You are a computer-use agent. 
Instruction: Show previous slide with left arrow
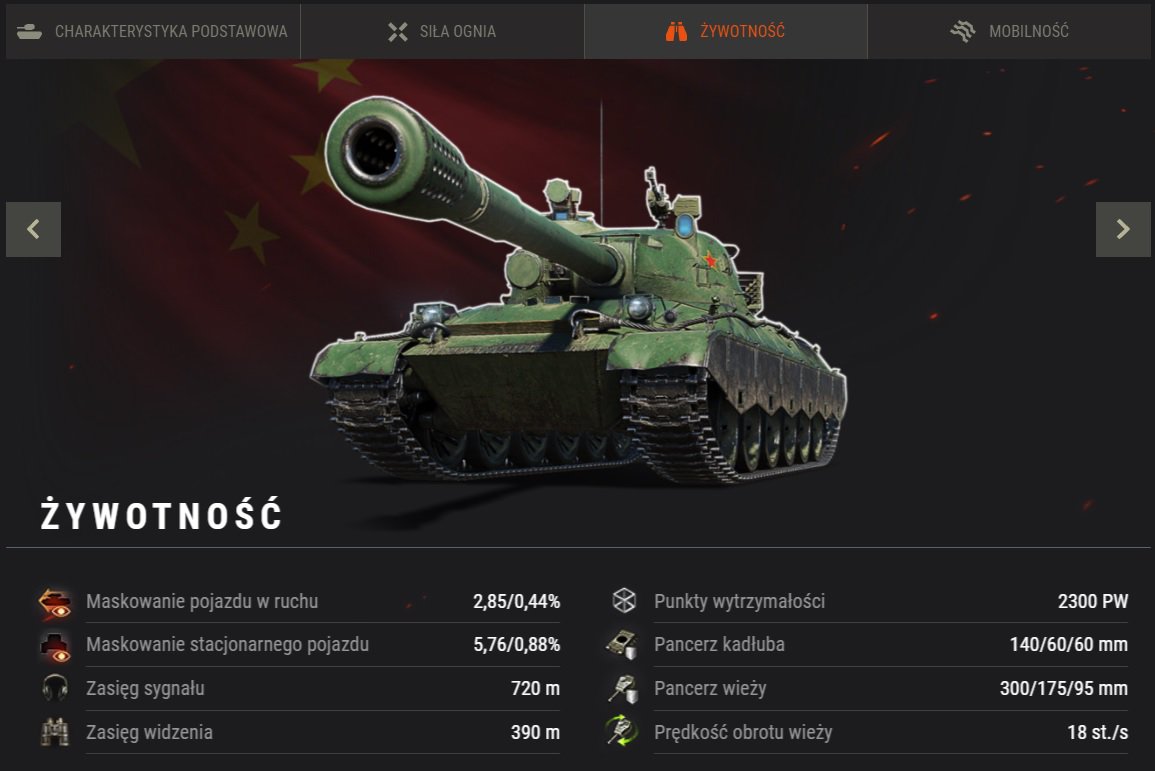33,229
